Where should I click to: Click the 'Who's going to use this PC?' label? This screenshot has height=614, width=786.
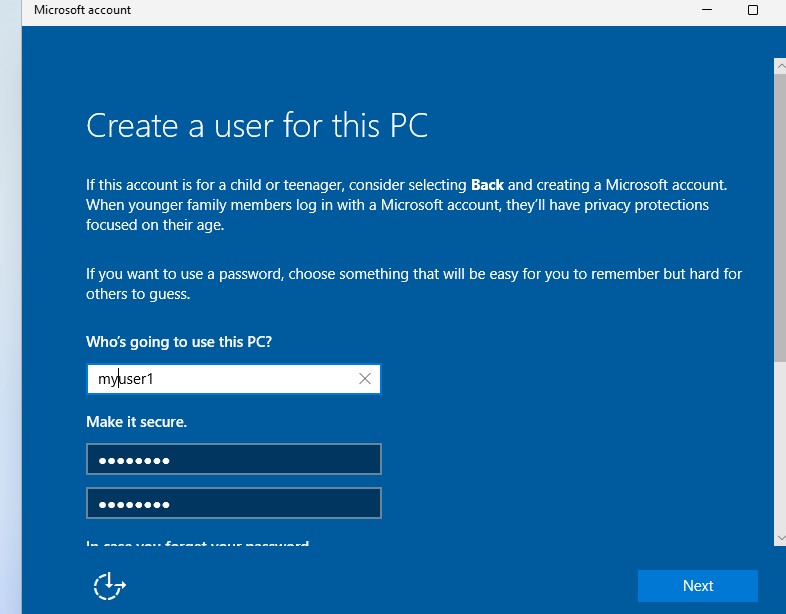point(179,342)
